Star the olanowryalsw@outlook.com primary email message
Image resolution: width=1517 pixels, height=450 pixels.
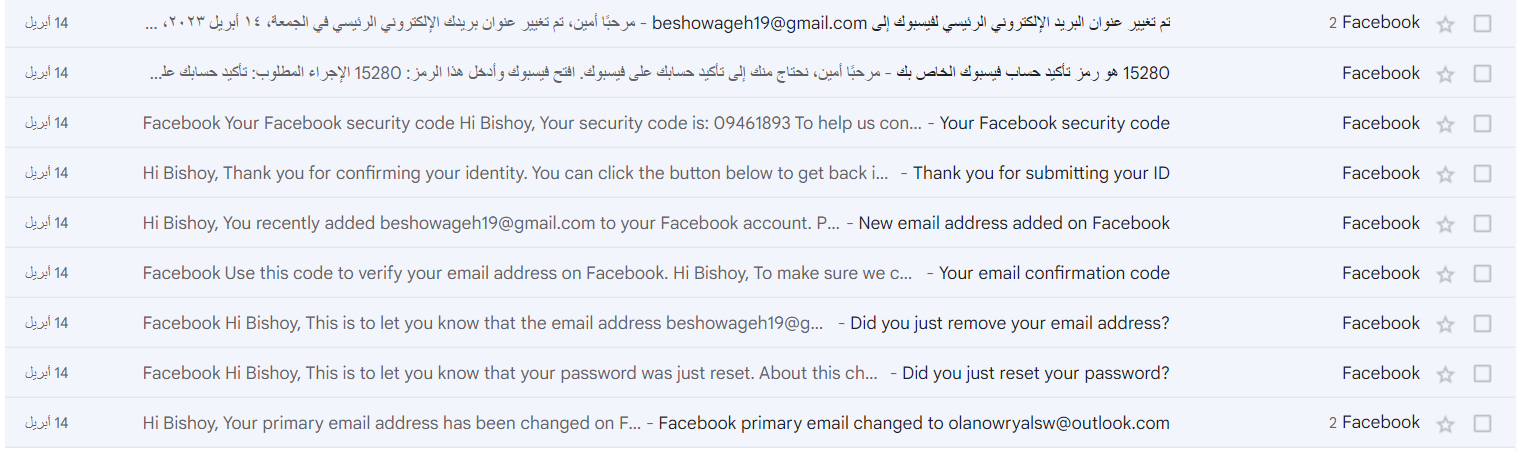(1445, 424)
